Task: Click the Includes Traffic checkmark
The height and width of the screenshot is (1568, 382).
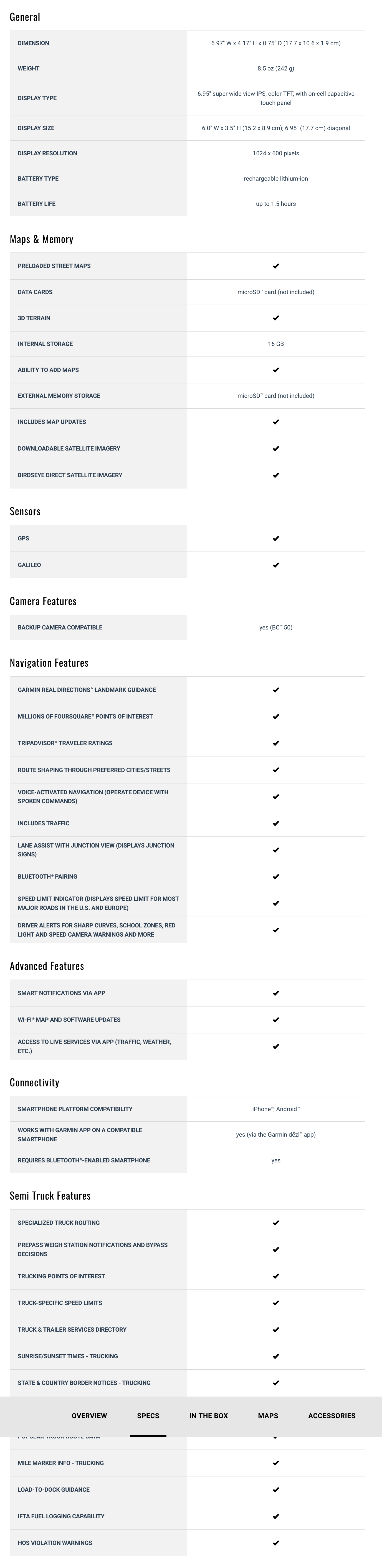Action: [275, 823]
